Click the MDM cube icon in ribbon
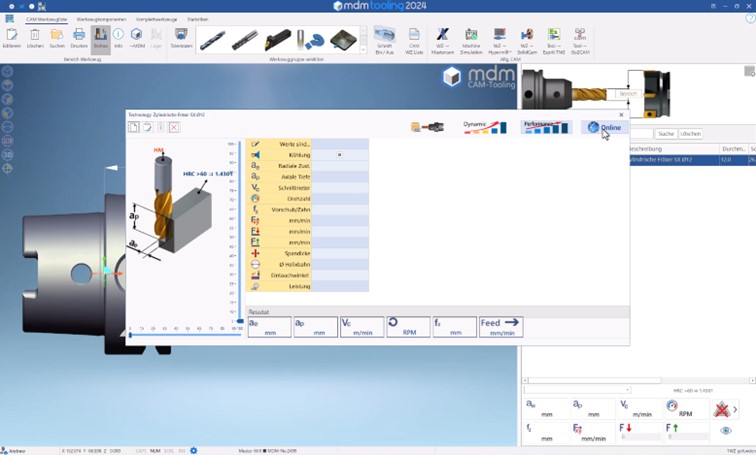 coord(137,38)
